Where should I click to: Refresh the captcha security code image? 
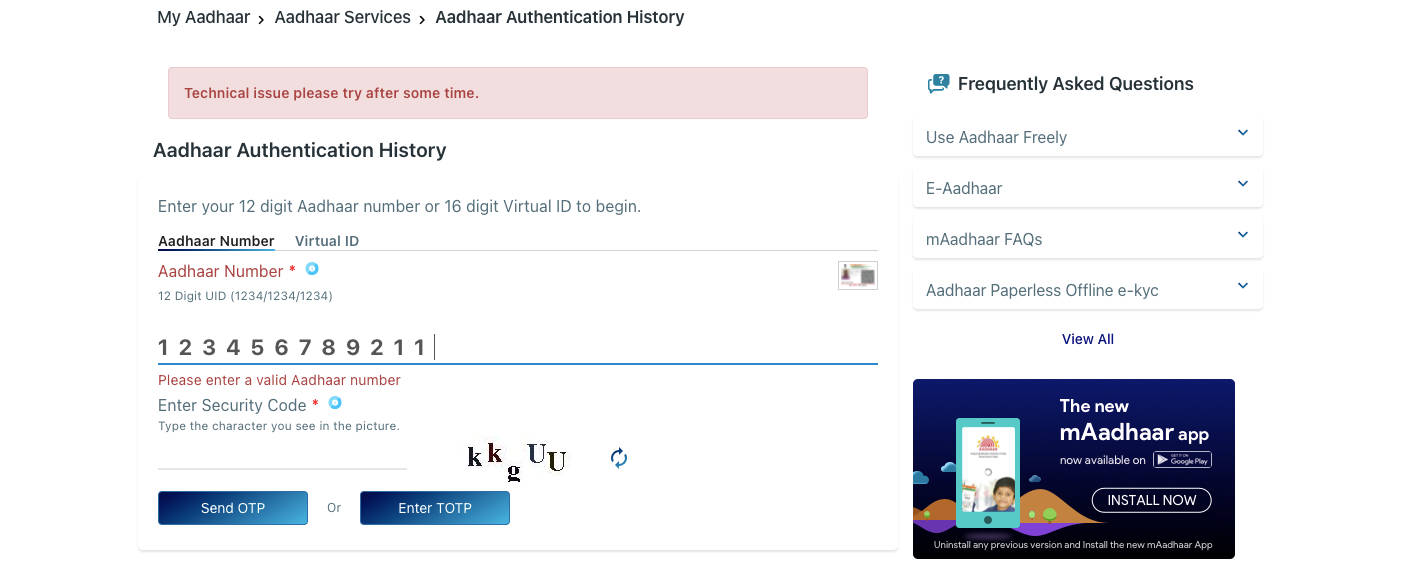pos(619,458)
